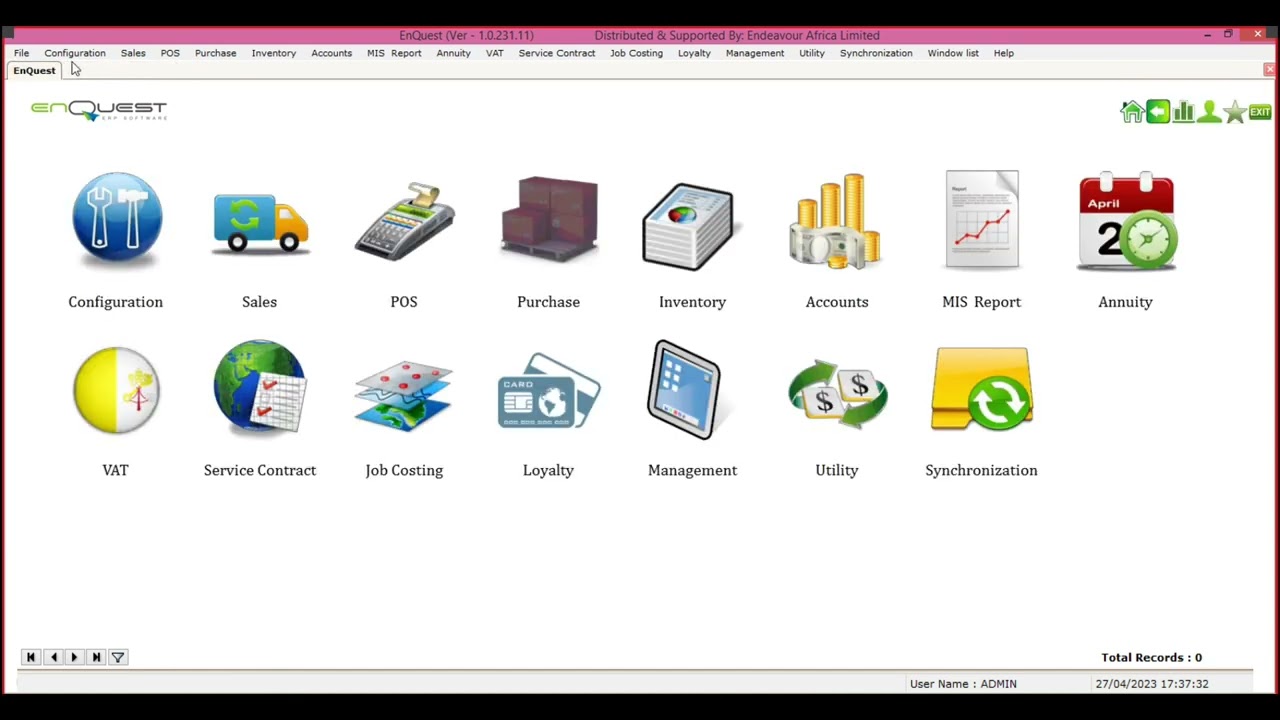Click the enQuest ERP software logo
Screen dimensions: 1280x720
coord(99,110)
